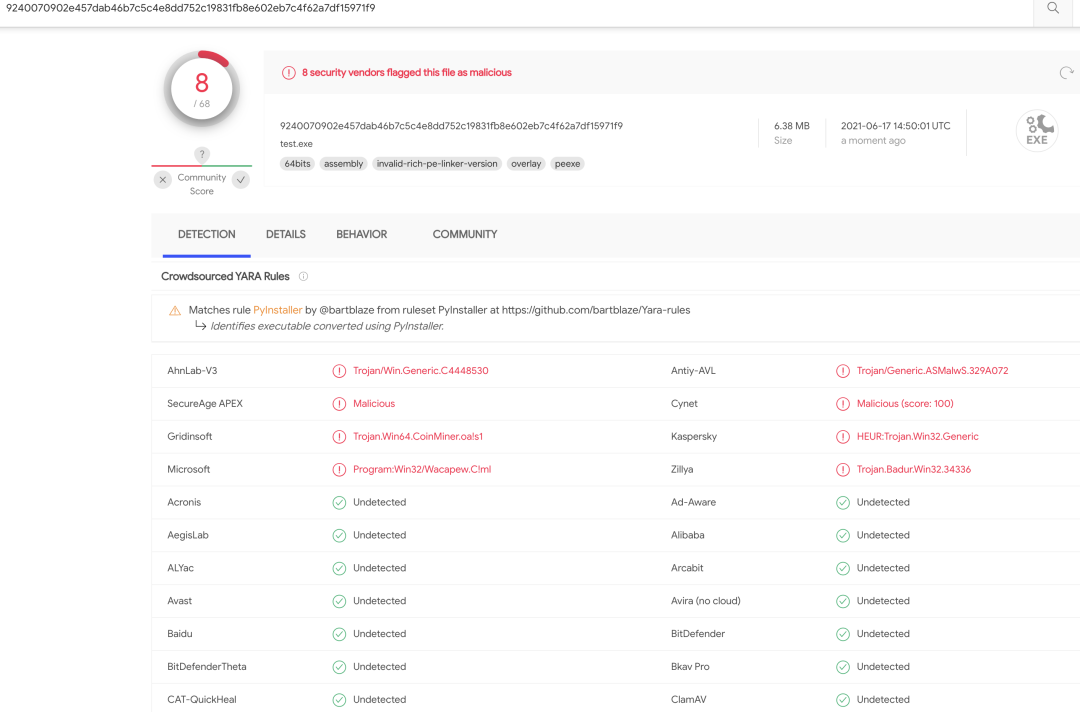Click the invalid-rich-pe-linker-version tag
The height and width of the screenshot is (712, 1080).
coord(437,164)
